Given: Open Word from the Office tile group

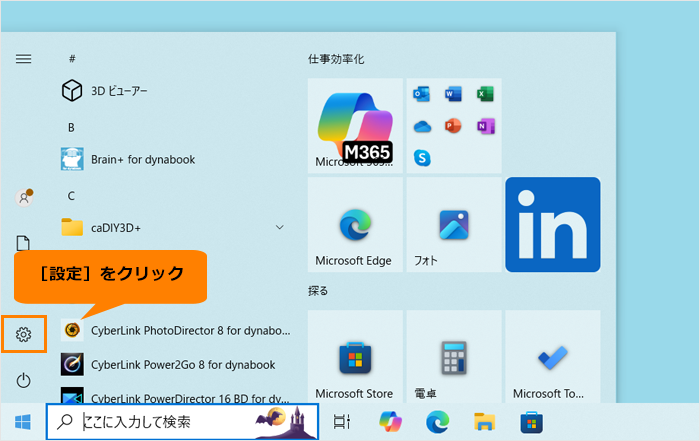Looking at the screenshot, I should coord(453,94).
